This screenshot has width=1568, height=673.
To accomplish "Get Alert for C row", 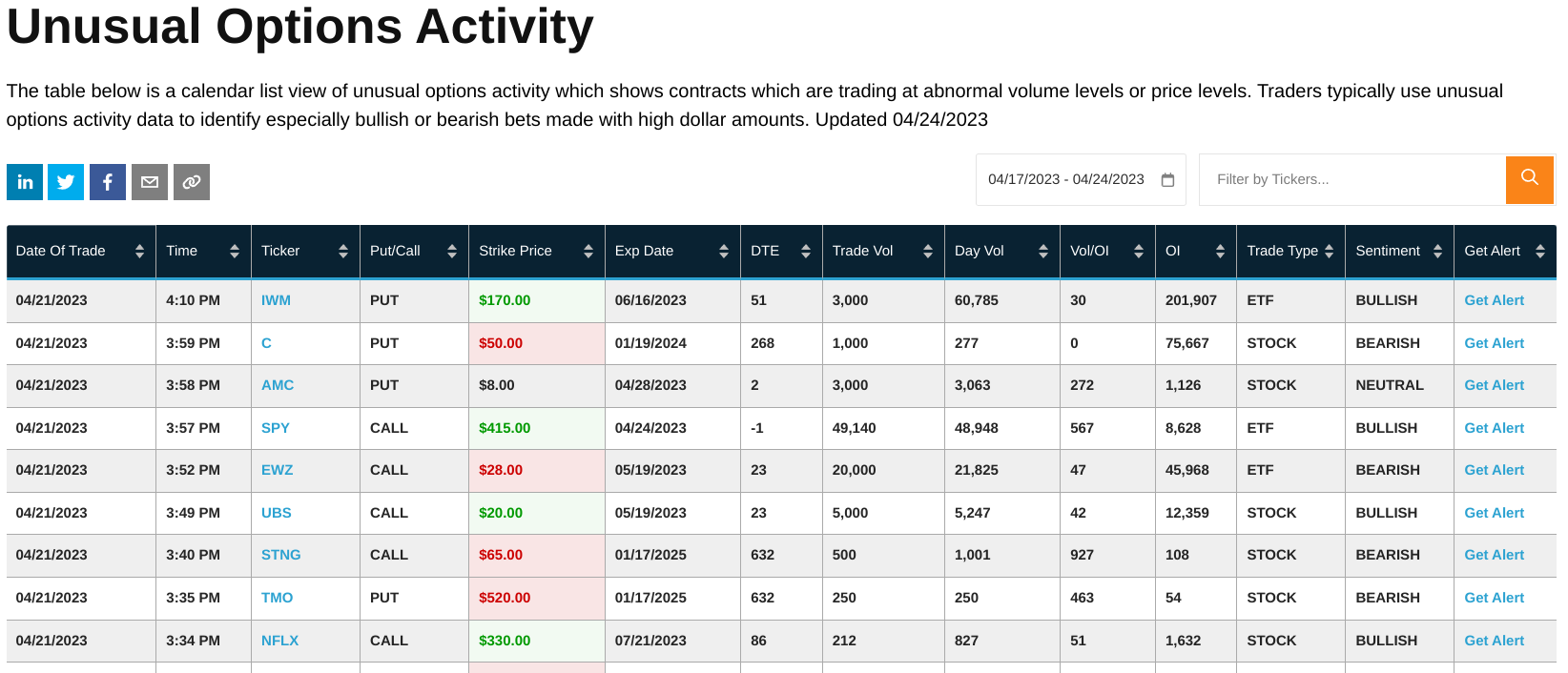I will (1495, 343).
